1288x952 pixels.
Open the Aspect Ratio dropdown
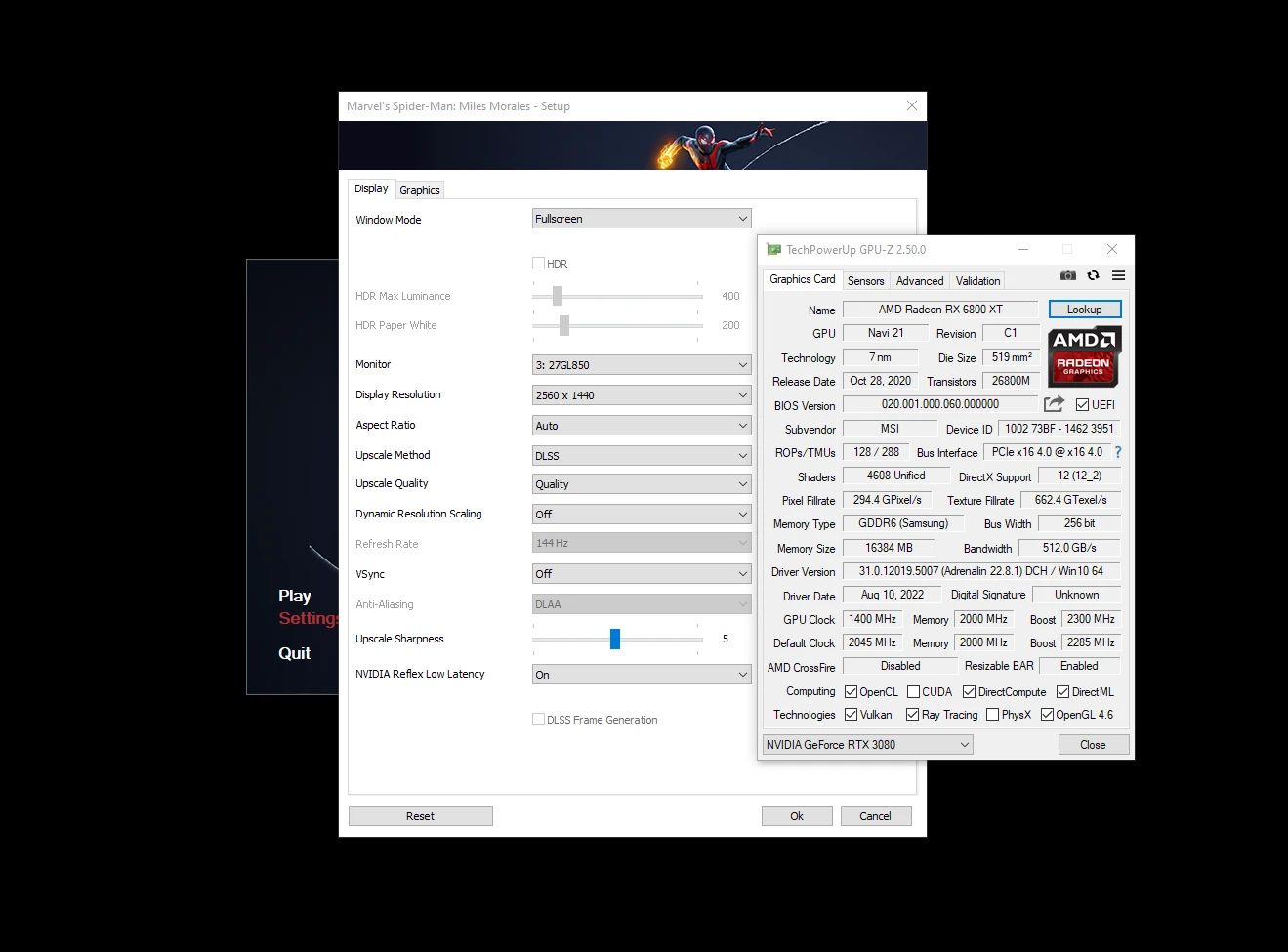click(642, 426)
